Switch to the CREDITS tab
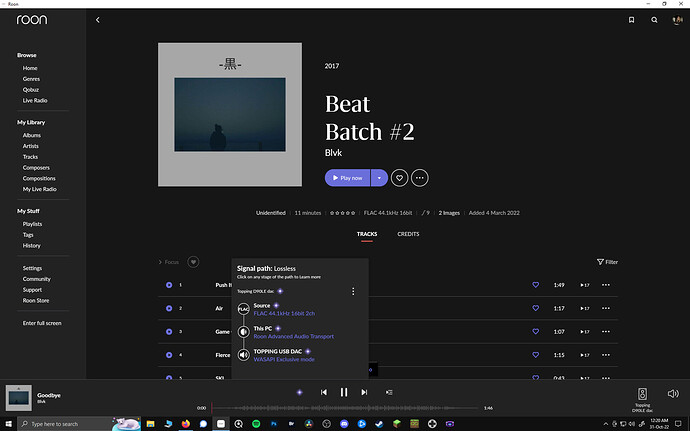690x431 pixels. tap(408, 234)
